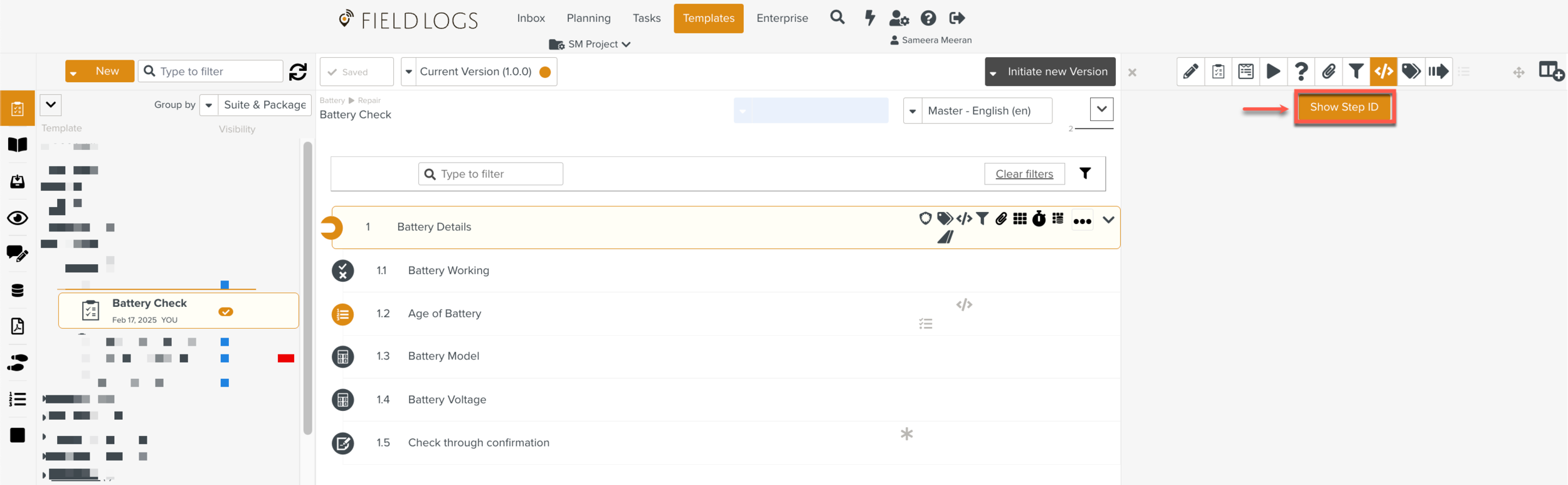Image resolution: width=1568 pixels, height=485 pixels.
Task: Click the logout icon in header
Action: 956,18
